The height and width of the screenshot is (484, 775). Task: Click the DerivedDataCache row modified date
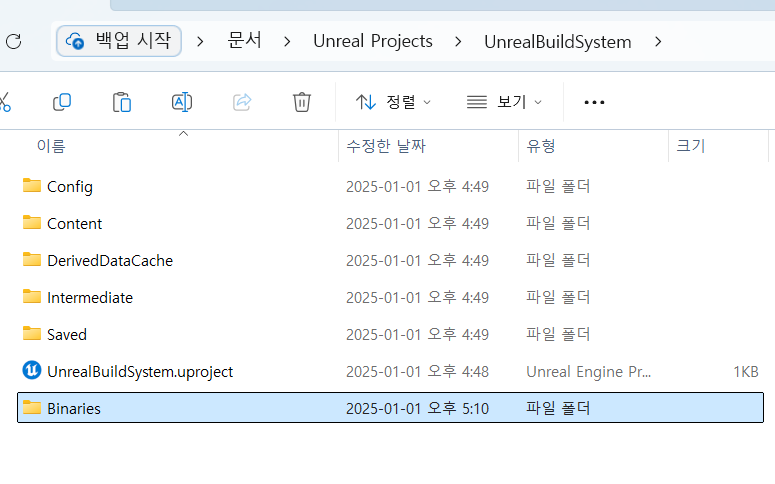tap(417, 261)
